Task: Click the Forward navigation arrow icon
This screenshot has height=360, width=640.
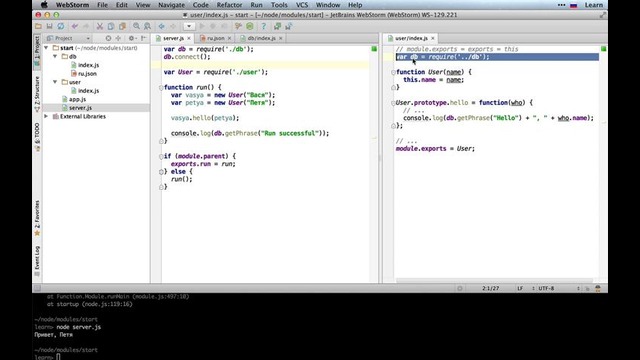Action: click(x=173, y=26)
